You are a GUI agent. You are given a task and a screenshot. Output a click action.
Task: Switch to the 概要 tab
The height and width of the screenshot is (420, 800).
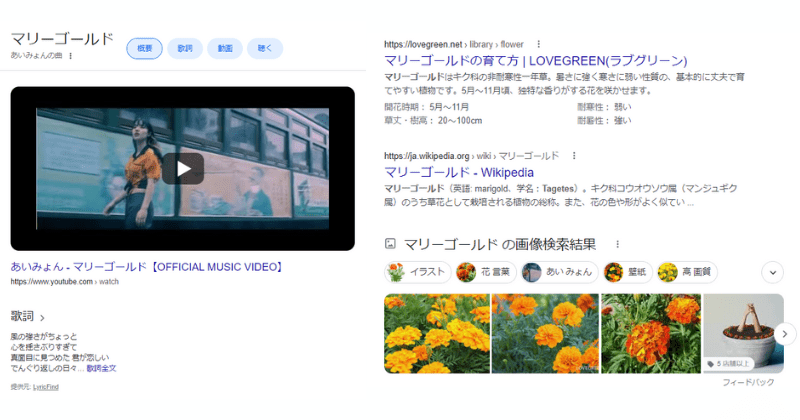[144, 48]
